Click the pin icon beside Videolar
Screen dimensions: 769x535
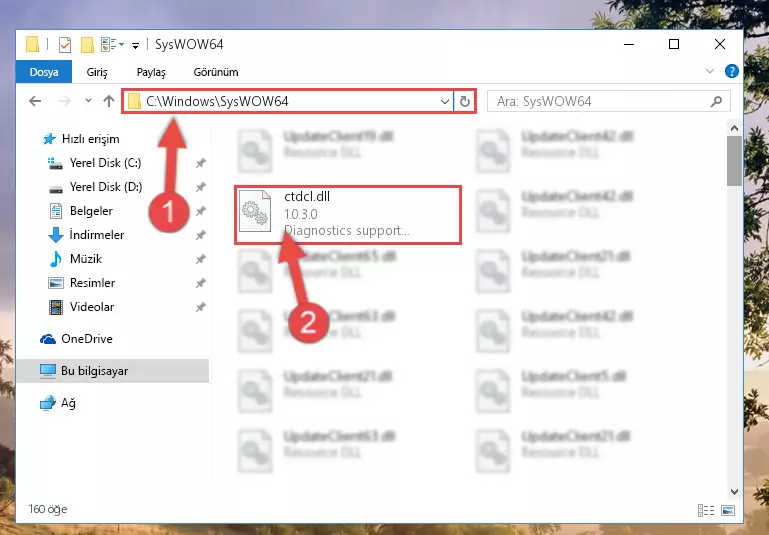click(201, 307)
